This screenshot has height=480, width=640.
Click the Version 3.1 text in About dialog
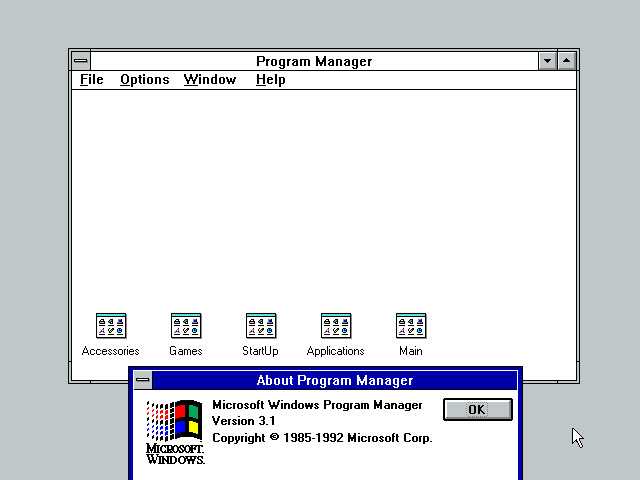click(244, 422)
